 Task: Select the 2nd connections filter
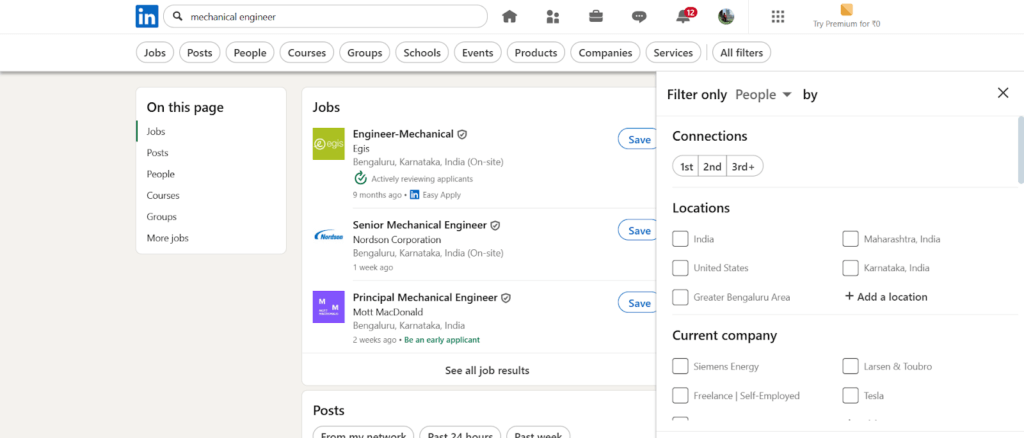(x=712, y=167)
